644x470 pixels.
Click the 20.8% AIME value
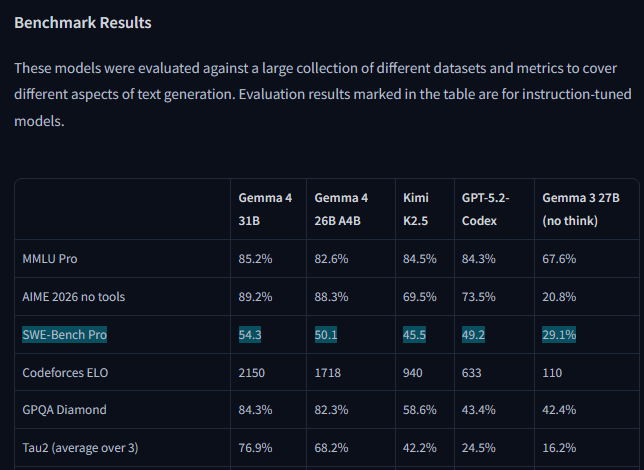tap(559, 297)
